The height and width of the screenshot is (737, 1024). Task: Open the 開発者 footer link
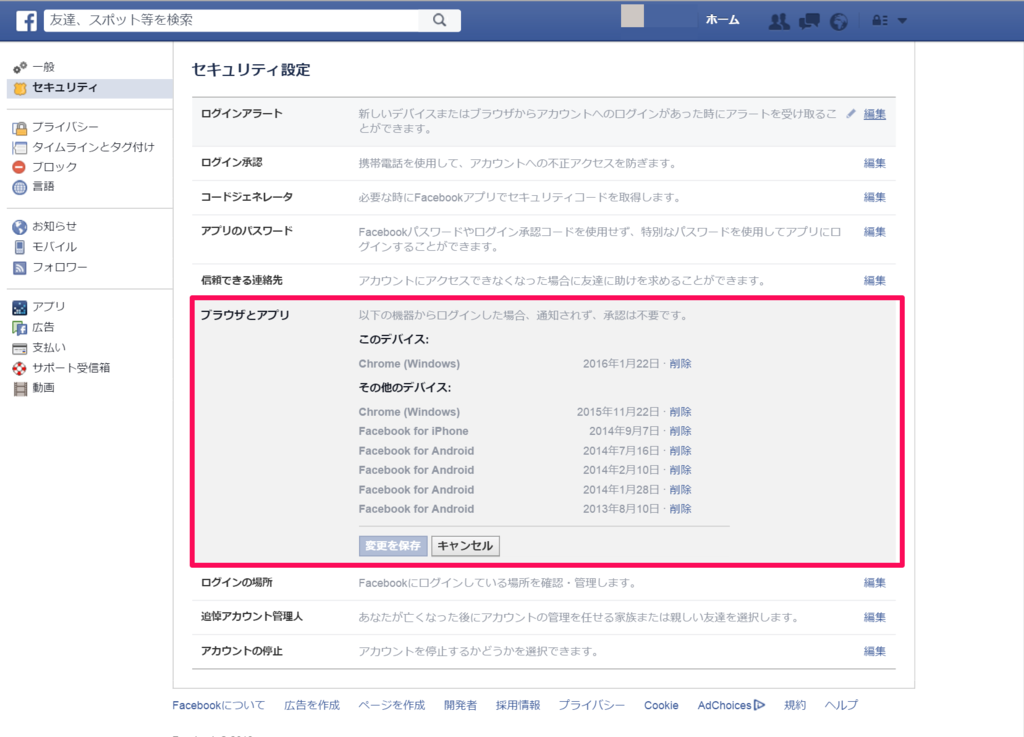click(x=460, y=705)
